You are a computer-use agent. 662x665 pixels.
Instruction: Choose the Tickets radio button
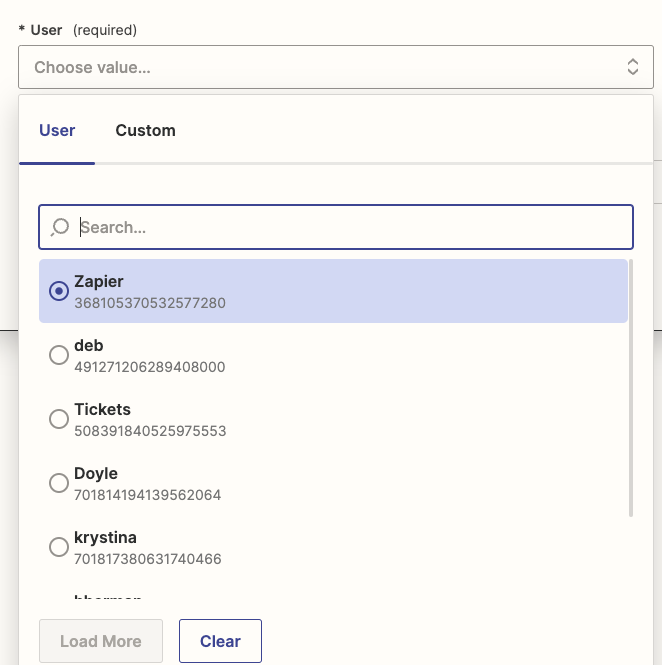click(x=59, y=419)
